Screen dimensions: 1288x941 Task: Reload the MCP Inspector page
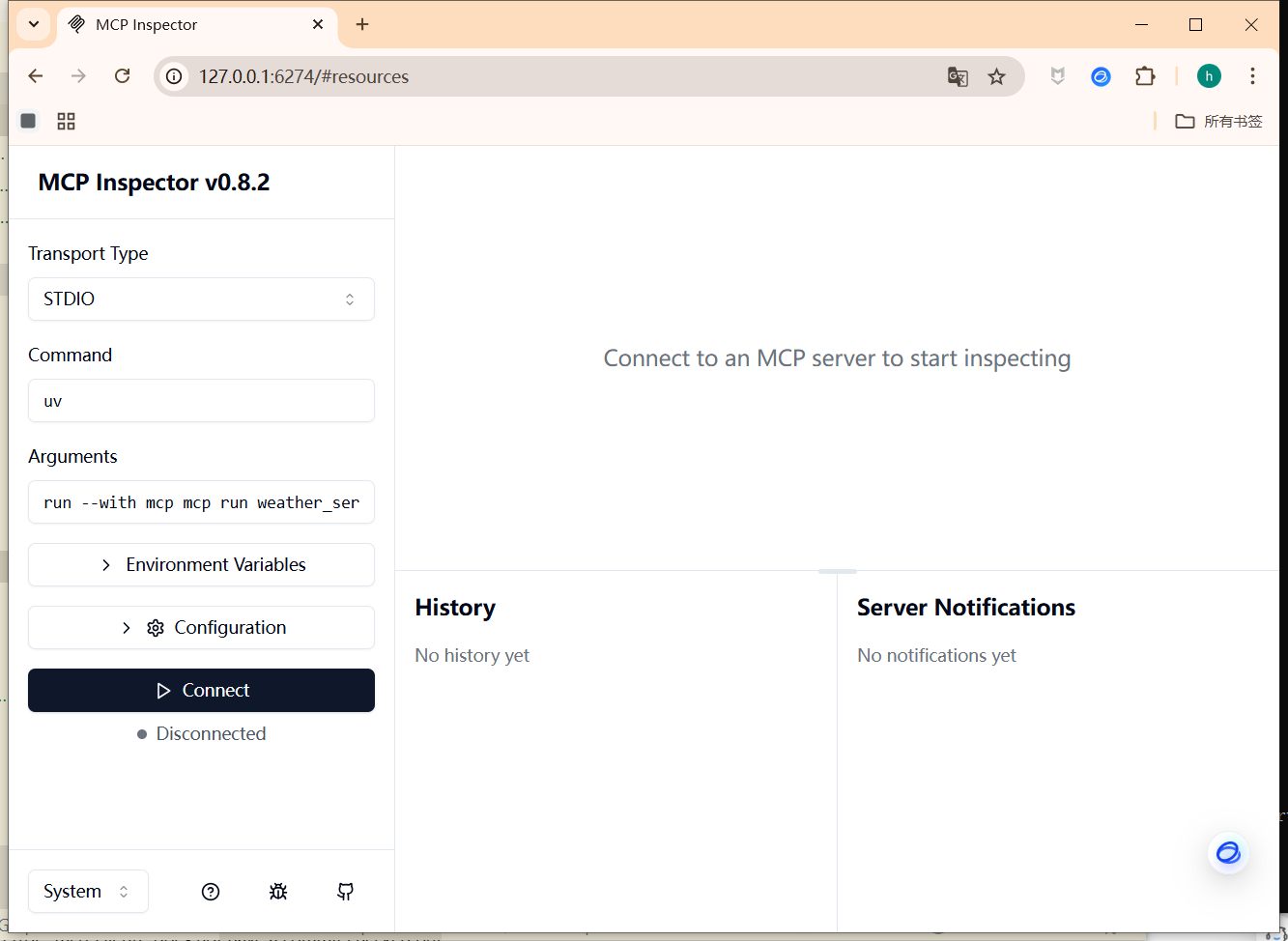[x=123, y=76]
